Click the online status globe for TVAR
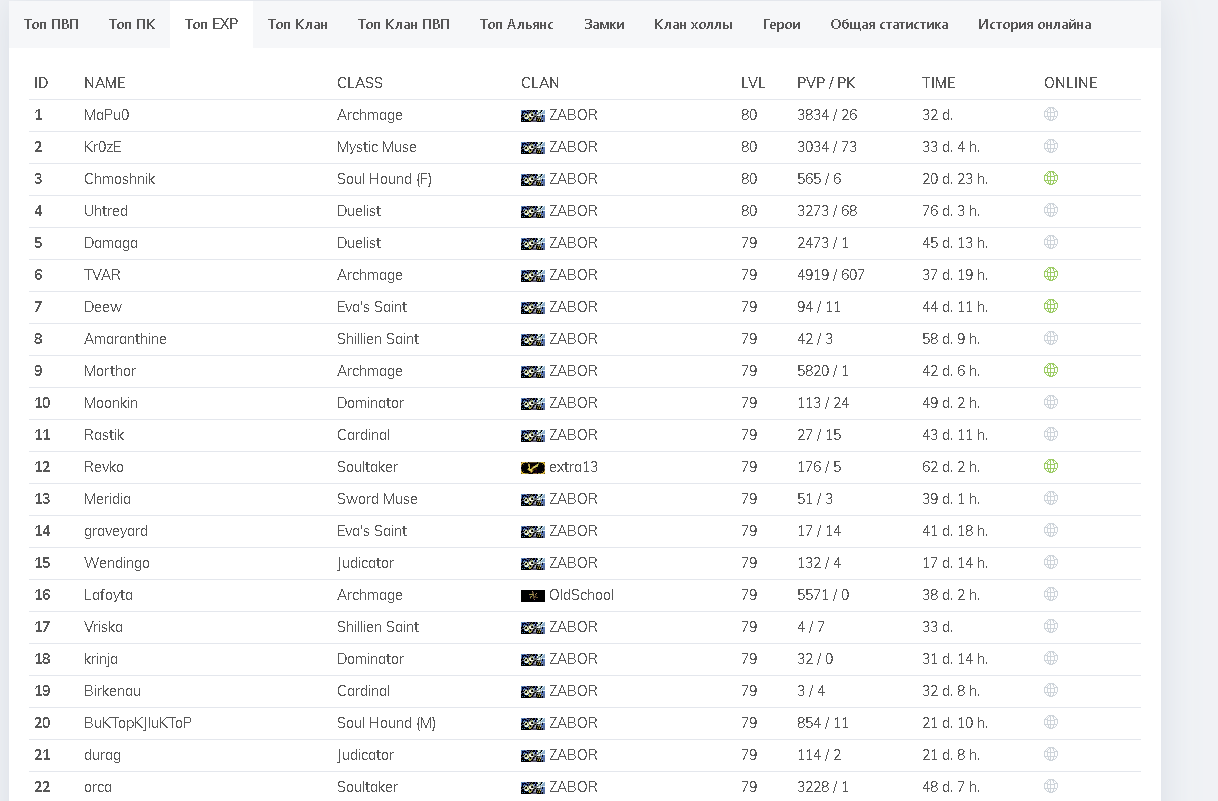Screen dimensions: 1218x801 (1050, 275)
